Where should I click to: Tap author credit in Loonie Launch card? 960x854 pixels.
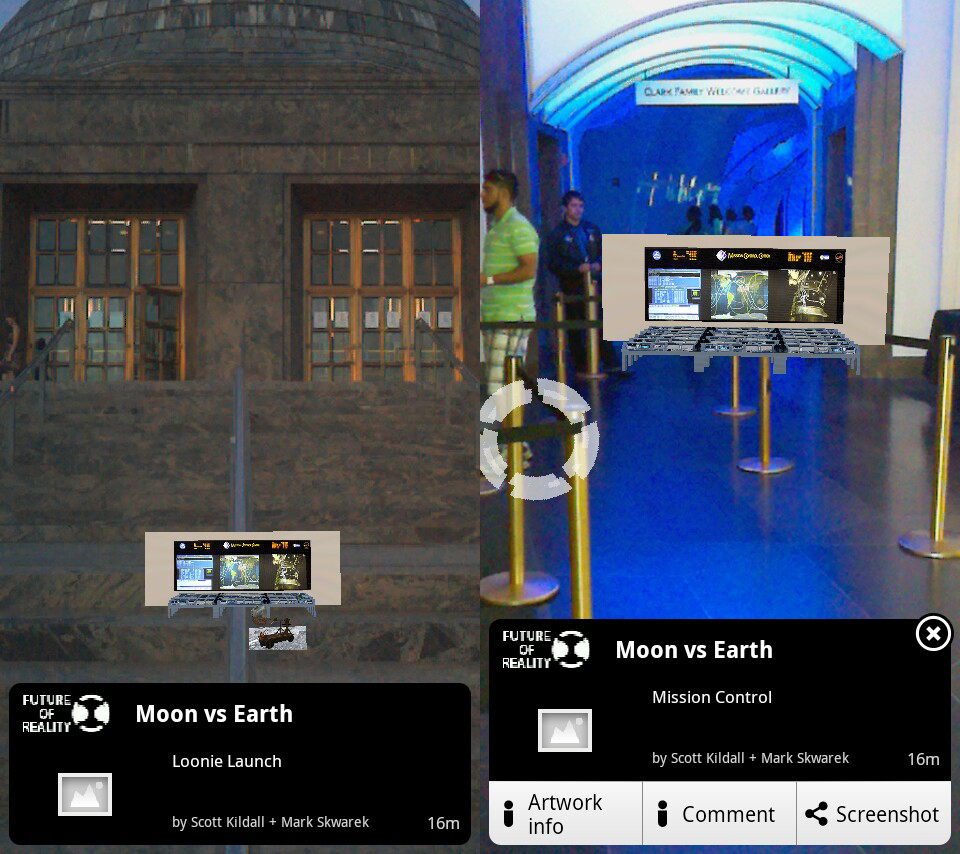coord(270,822)
